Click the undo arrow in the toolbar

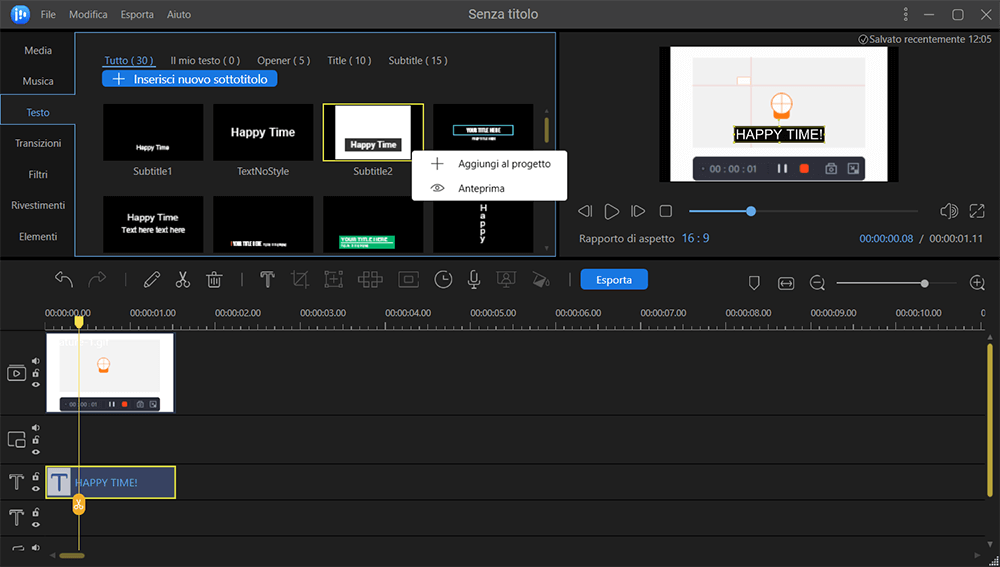tap(64, 280)
